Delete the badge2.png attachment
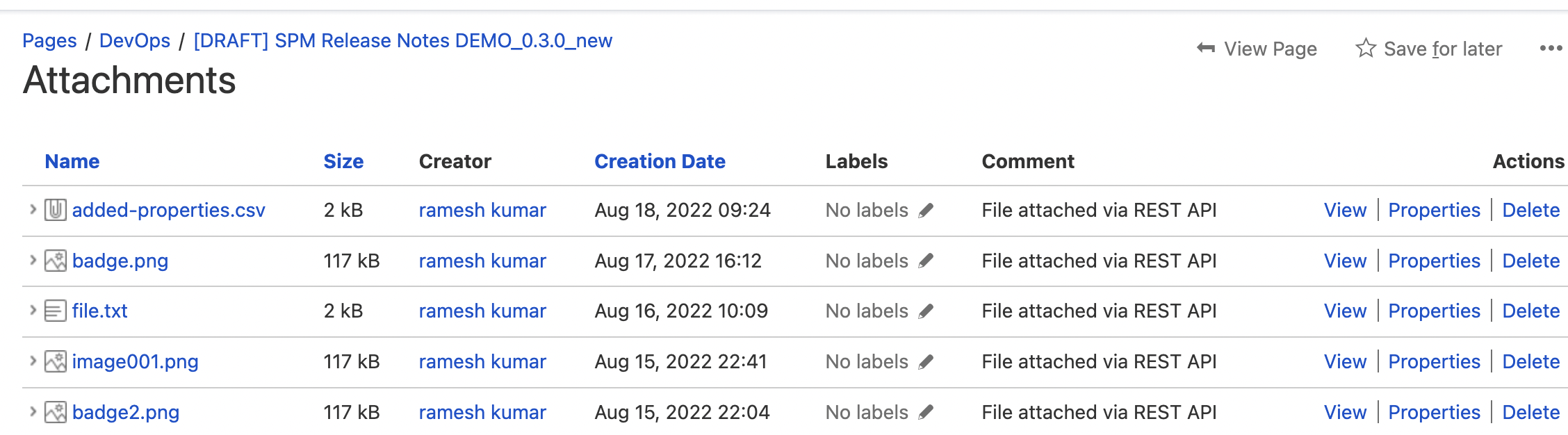1568x435 pixels. [1531, 412]
